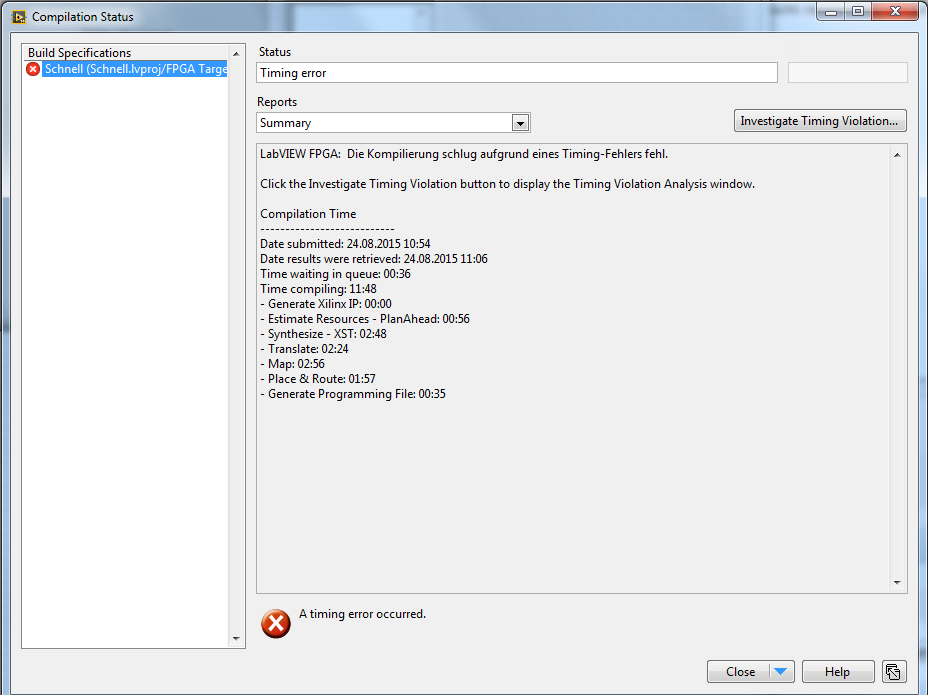Click the 'Date submitted: 24.08.2015 10:54' line
Image resolution: width=929 pixels, height=695 pixels.
click(x=345, y=244)
